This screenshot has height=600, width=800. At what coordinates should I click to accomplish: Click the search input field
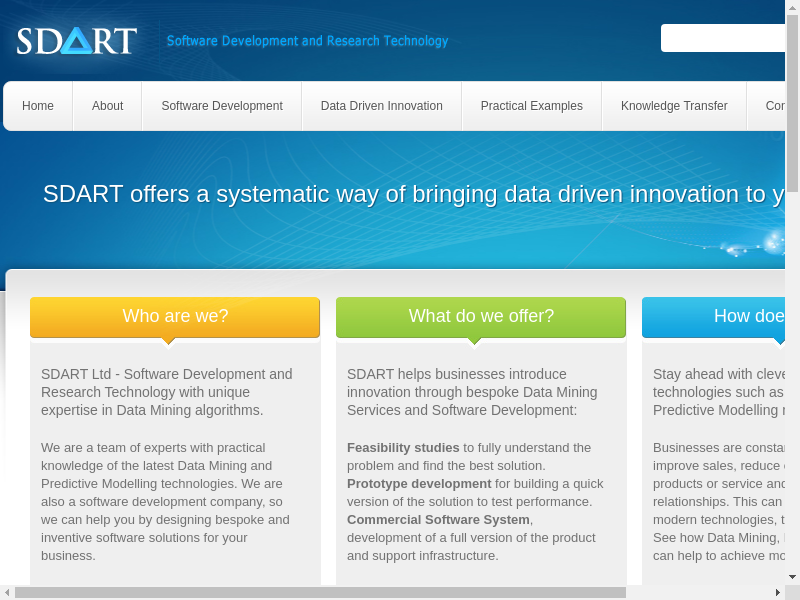(722, 38)
